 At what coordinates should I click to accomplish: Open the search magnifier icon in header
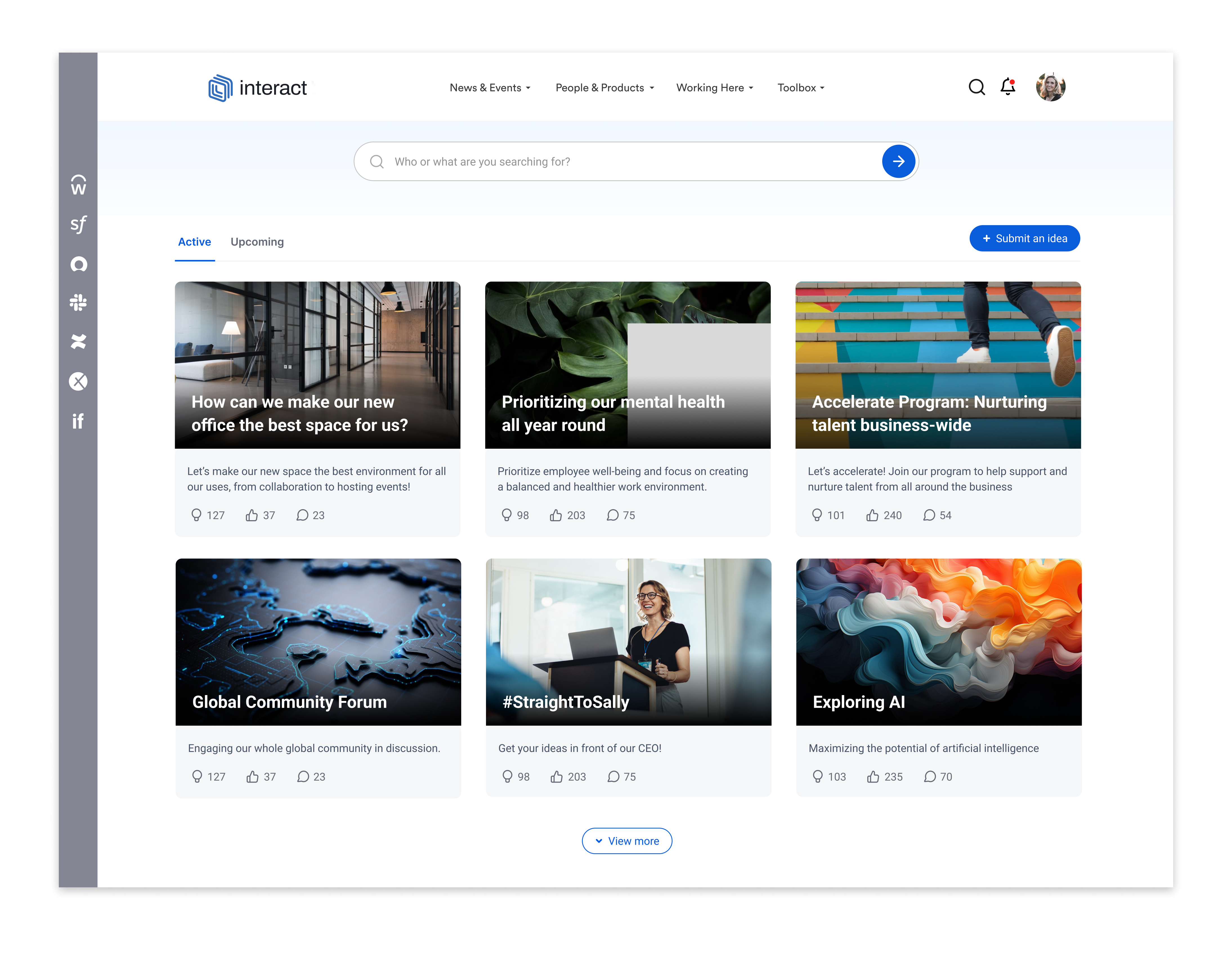[976, 87]
